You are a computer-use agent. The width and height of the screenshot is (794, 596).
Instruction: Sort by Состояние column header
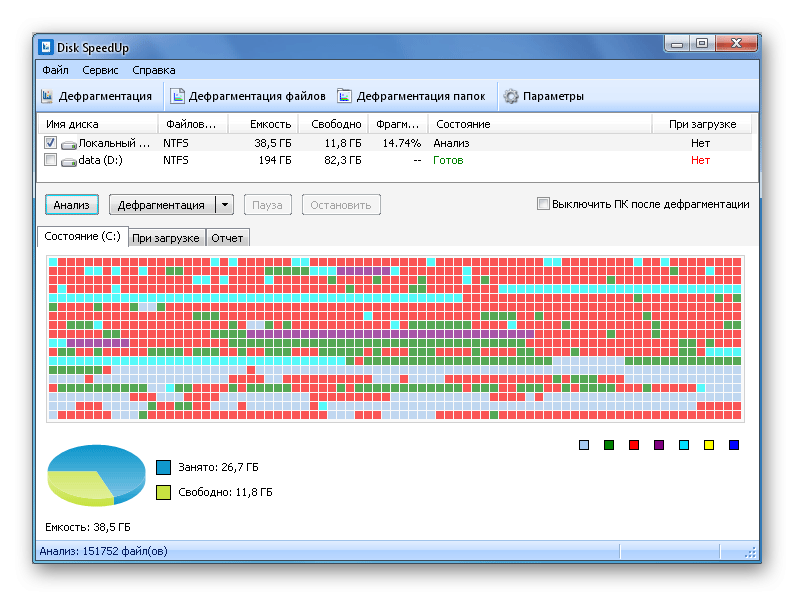click(x=540, y=124)
